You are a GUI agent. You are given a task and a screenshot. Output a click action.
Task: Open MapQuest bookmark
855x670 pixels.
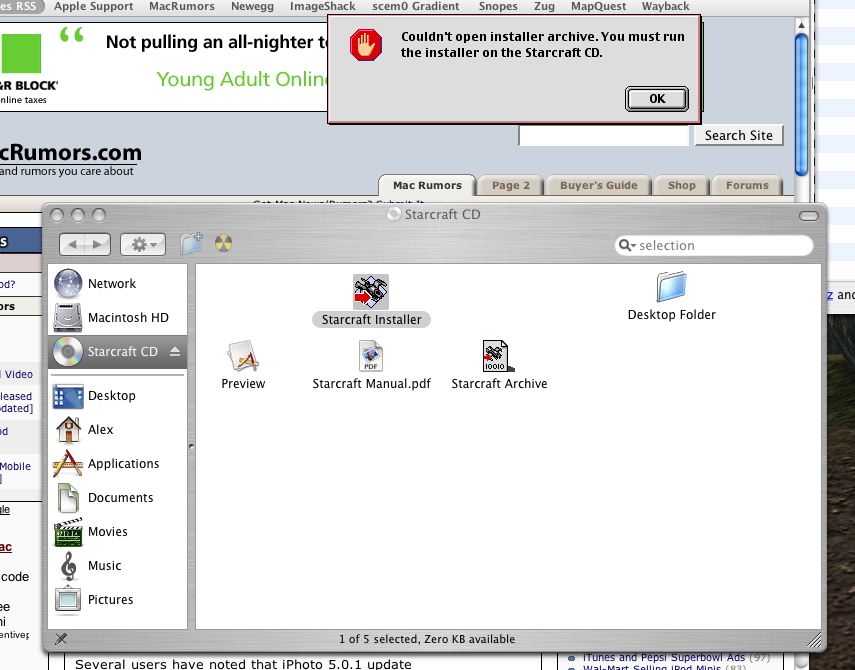click(599, 7)
